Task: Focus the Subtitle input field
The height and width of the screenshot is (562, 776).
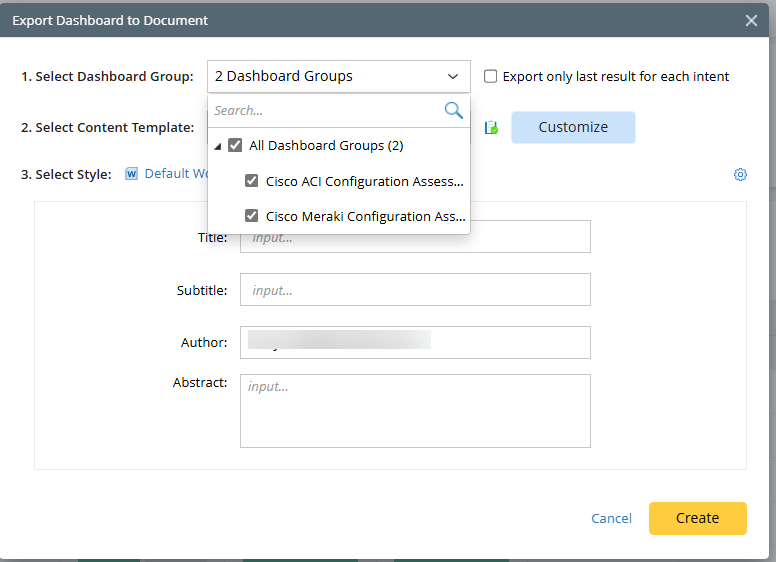Action: (415, 290)
